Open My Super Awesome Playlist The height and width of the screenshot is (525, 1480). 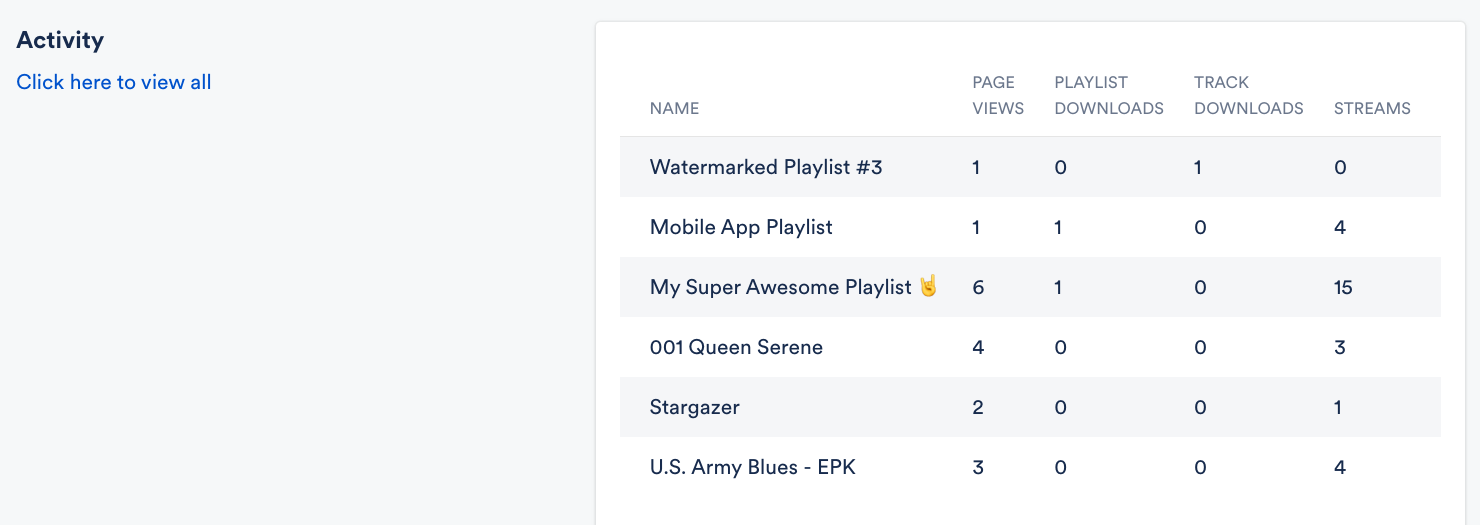[x=780, y=287]
